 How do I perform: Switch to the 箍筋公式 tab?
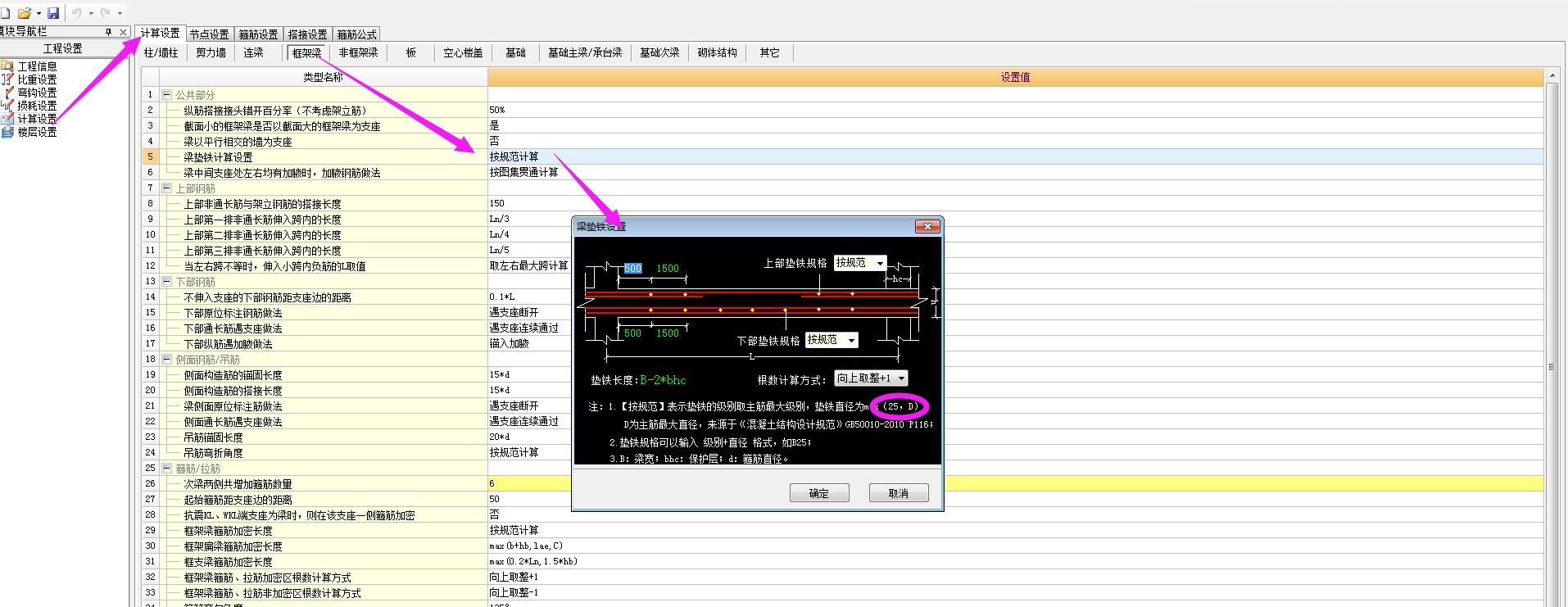pos(357,34)
